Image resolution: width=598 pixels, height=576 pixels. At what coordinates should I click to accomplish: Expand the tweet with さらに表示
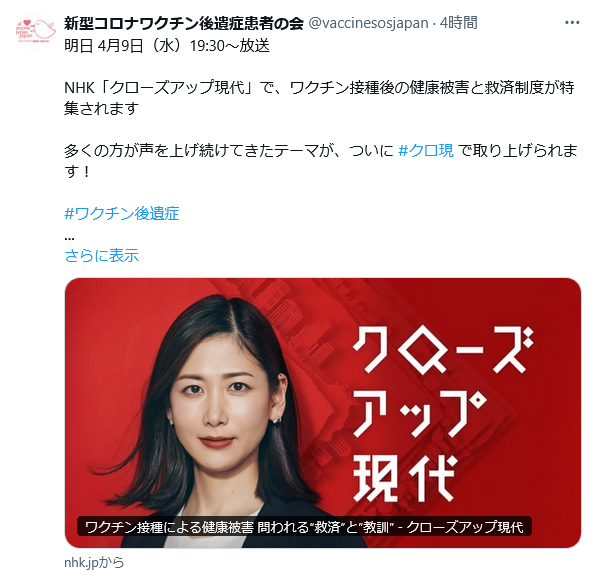click(x=101, y=256)
